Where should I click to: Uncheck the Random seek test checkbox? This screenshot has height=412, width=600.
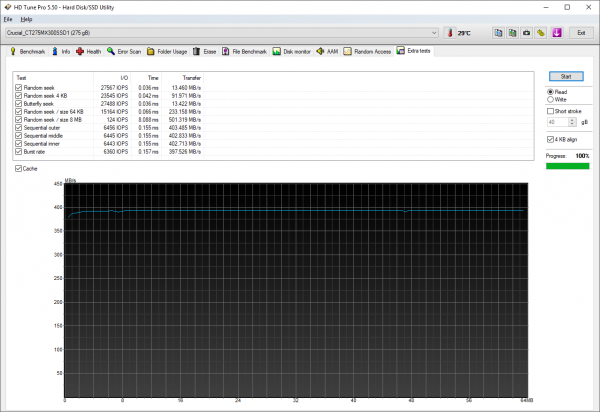coord(18,88)
